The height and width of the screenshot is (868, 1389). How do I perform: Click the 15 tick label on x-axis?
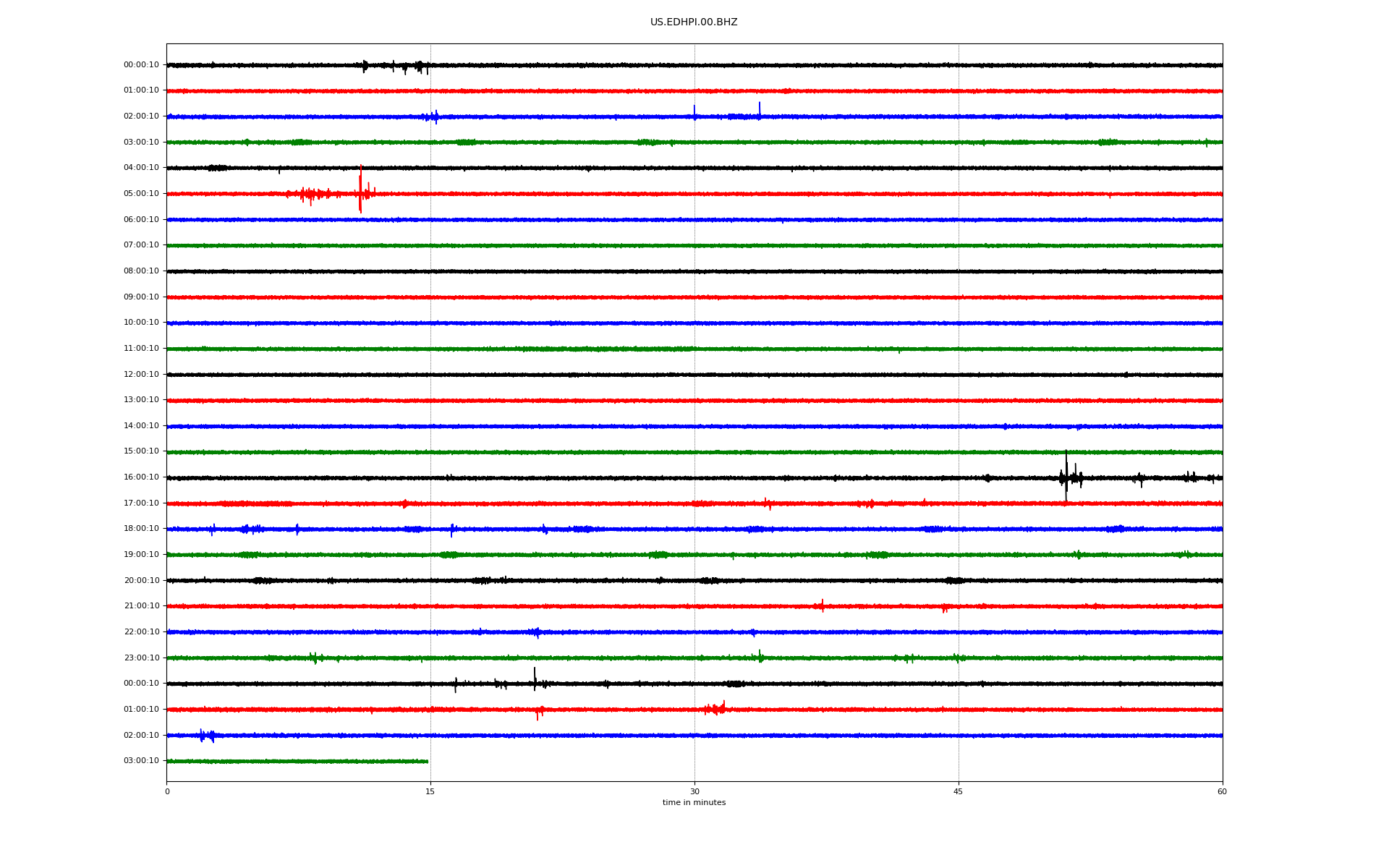(430, 791)
